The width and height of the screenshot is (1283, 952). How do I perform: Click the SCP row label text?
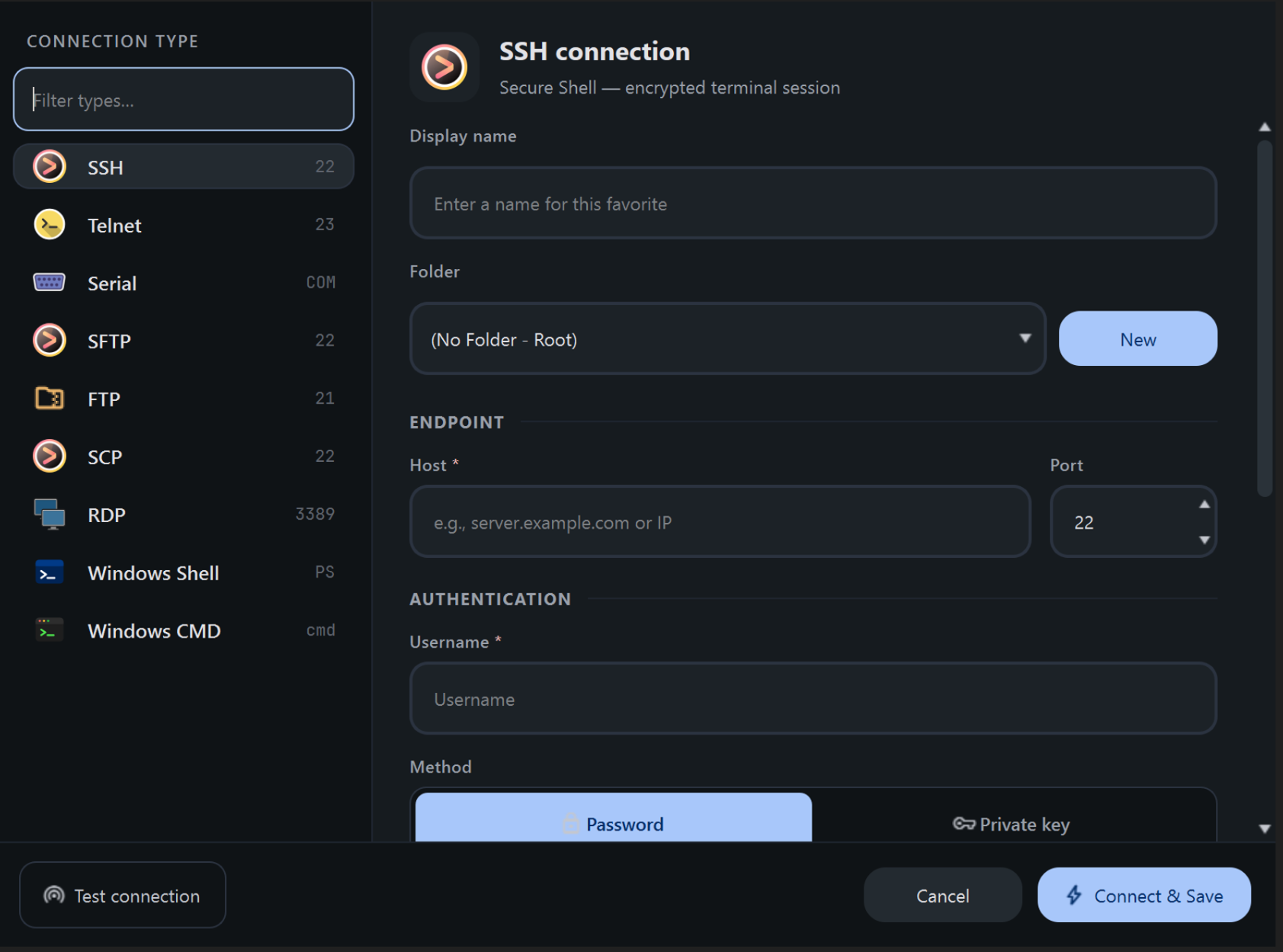coord(104,457)
